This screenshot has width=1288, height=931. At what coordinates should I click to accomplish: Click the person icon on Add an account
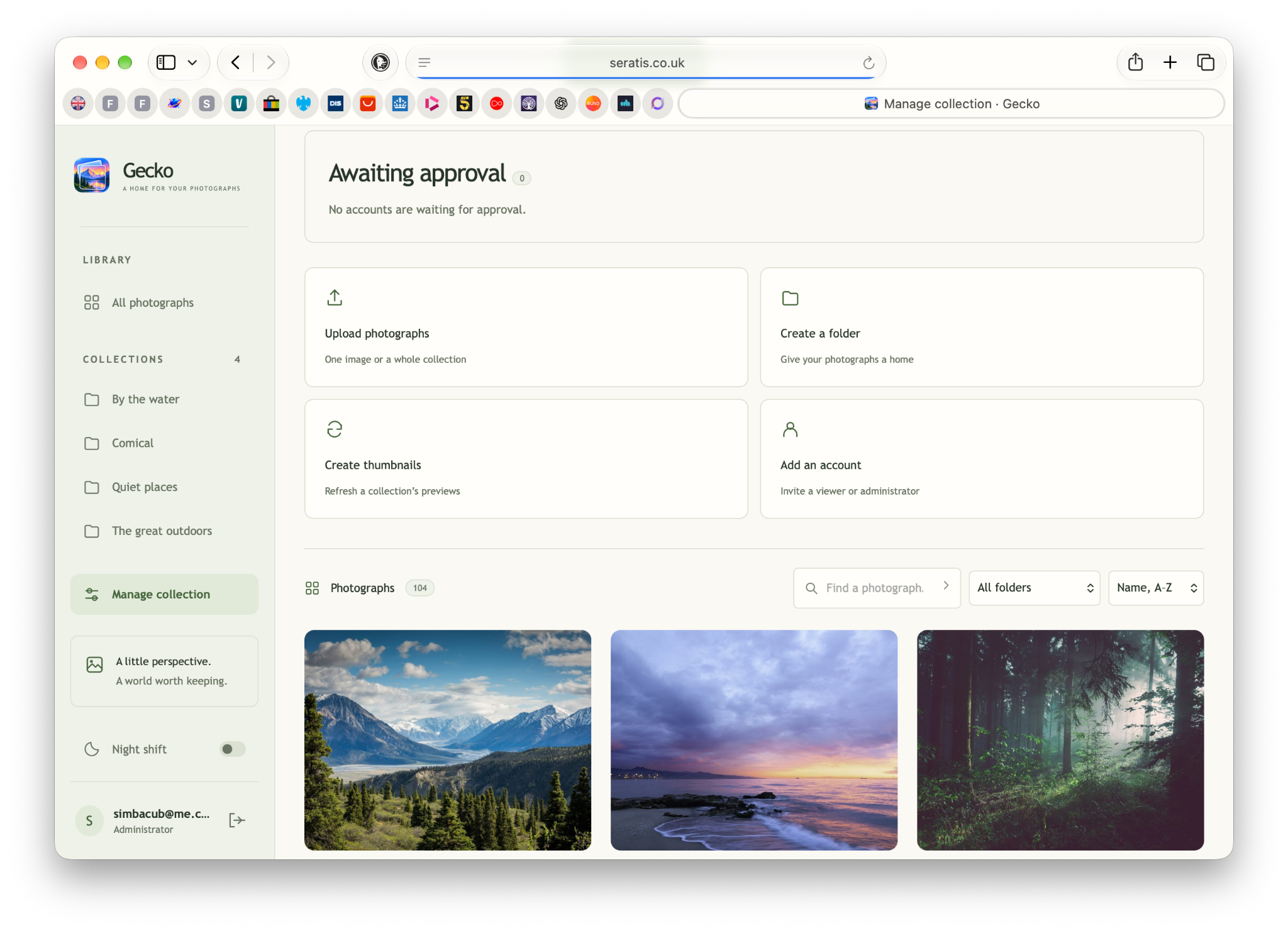coord(790,429)
